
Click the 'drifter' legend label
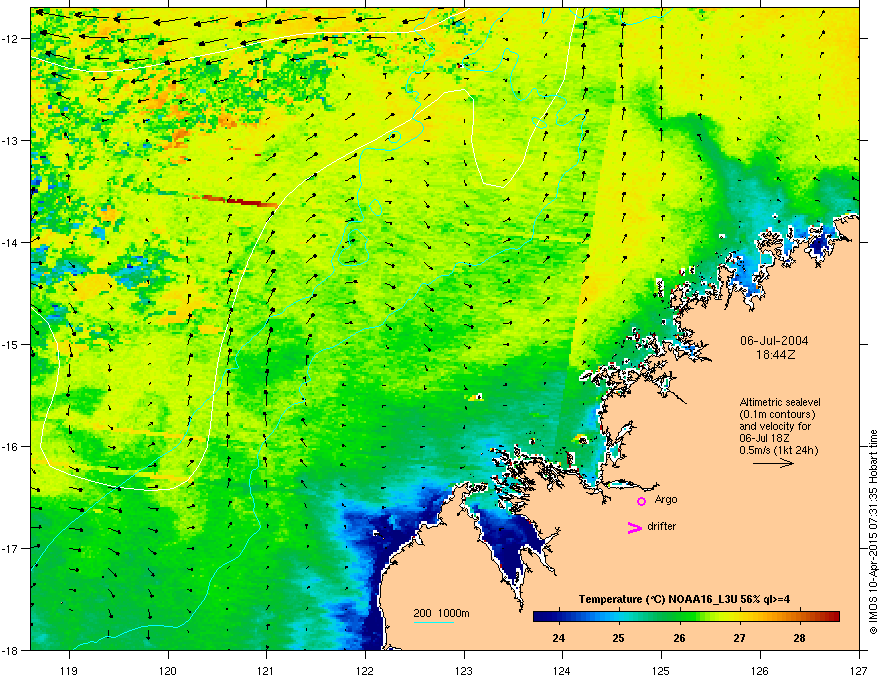click(662, 526)
